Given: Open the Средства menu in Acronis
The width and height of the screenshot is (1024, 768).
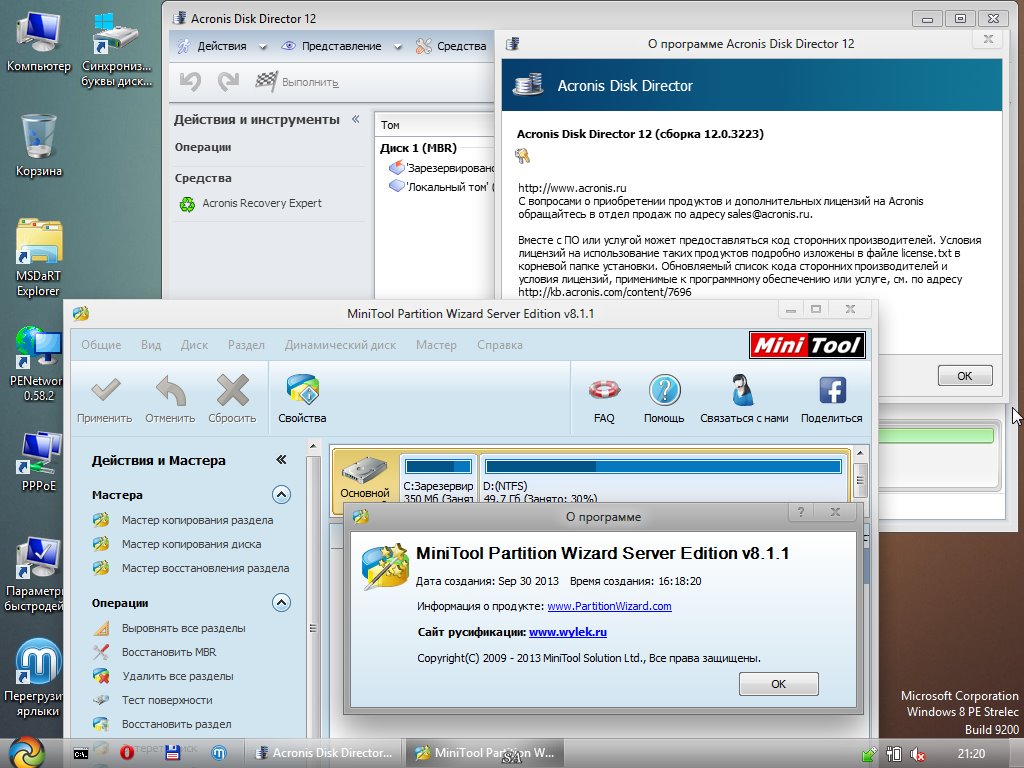Looking at the screenshot, I should pyautogui.click(x=451, y=46).
